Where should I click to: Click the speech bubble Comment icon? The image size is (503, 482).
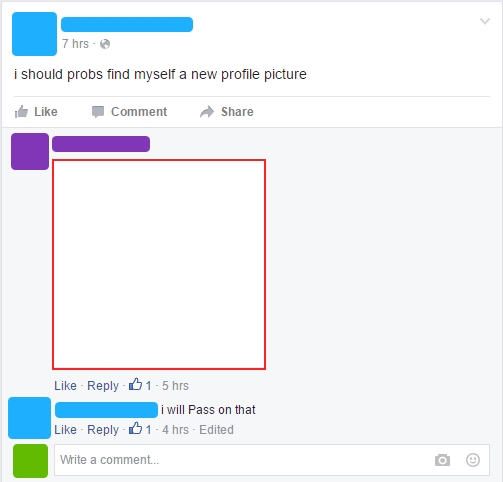click(98, 112)
